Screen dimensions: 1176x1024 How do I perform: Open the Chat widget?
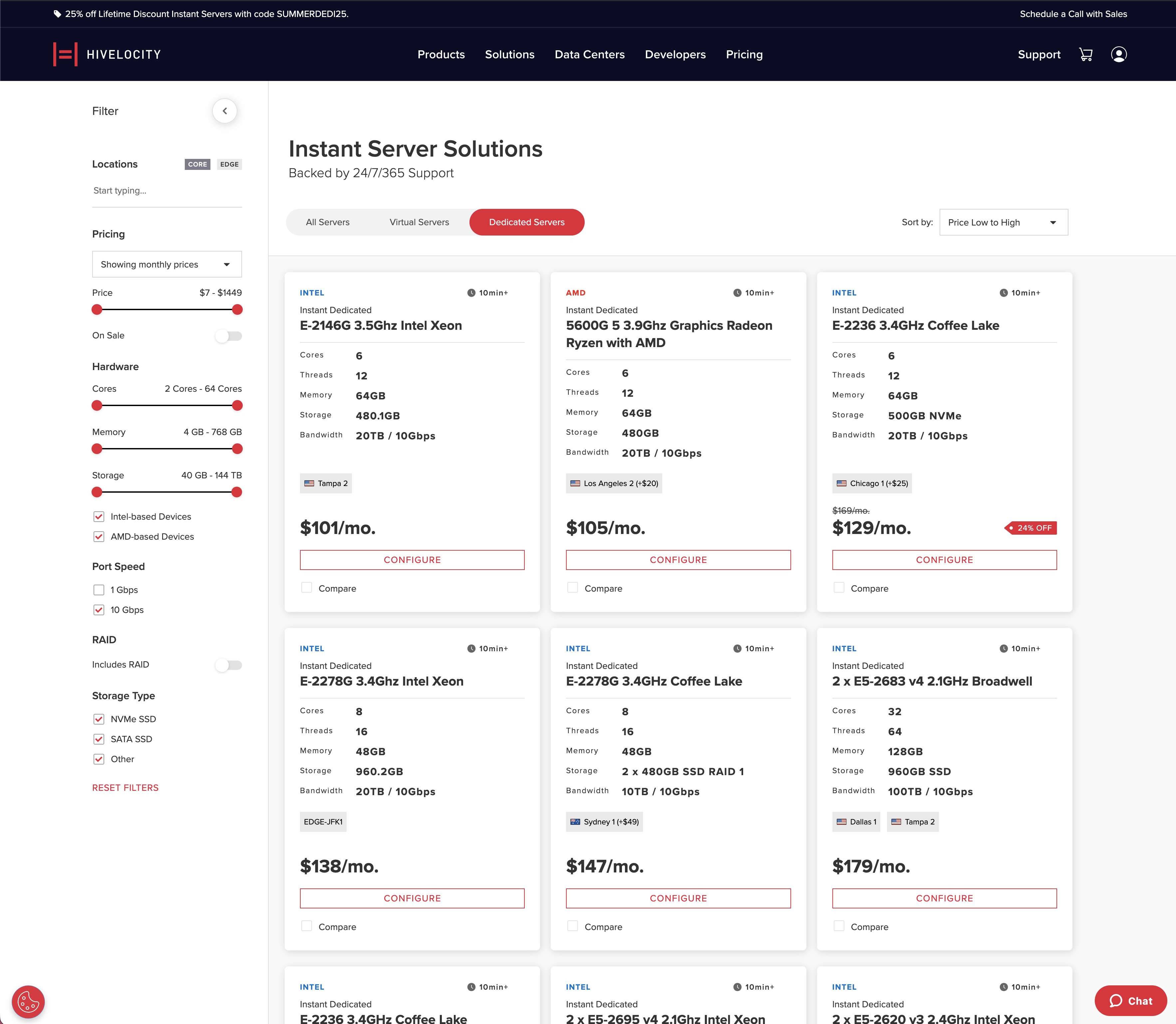(x=1130, y=1001)
